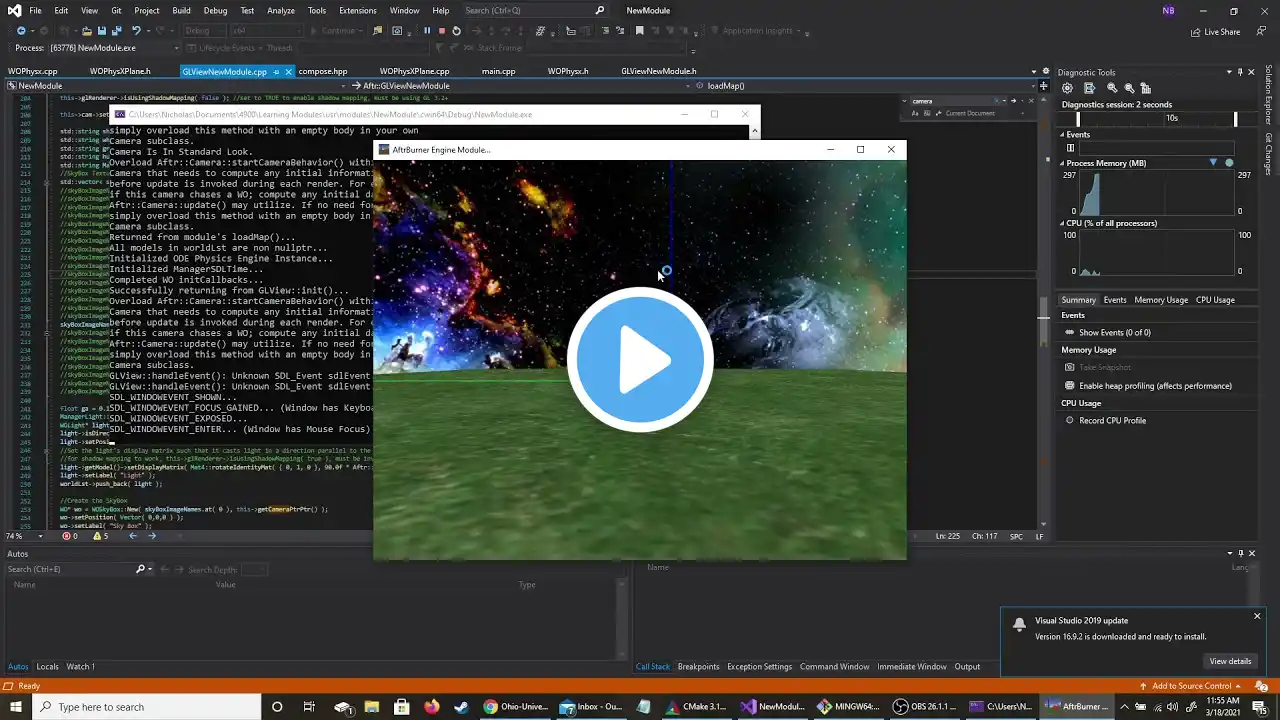This screenshot has width=1280, height=720.
Task: Restart the debug session
Action: click(x=456, y=31)
